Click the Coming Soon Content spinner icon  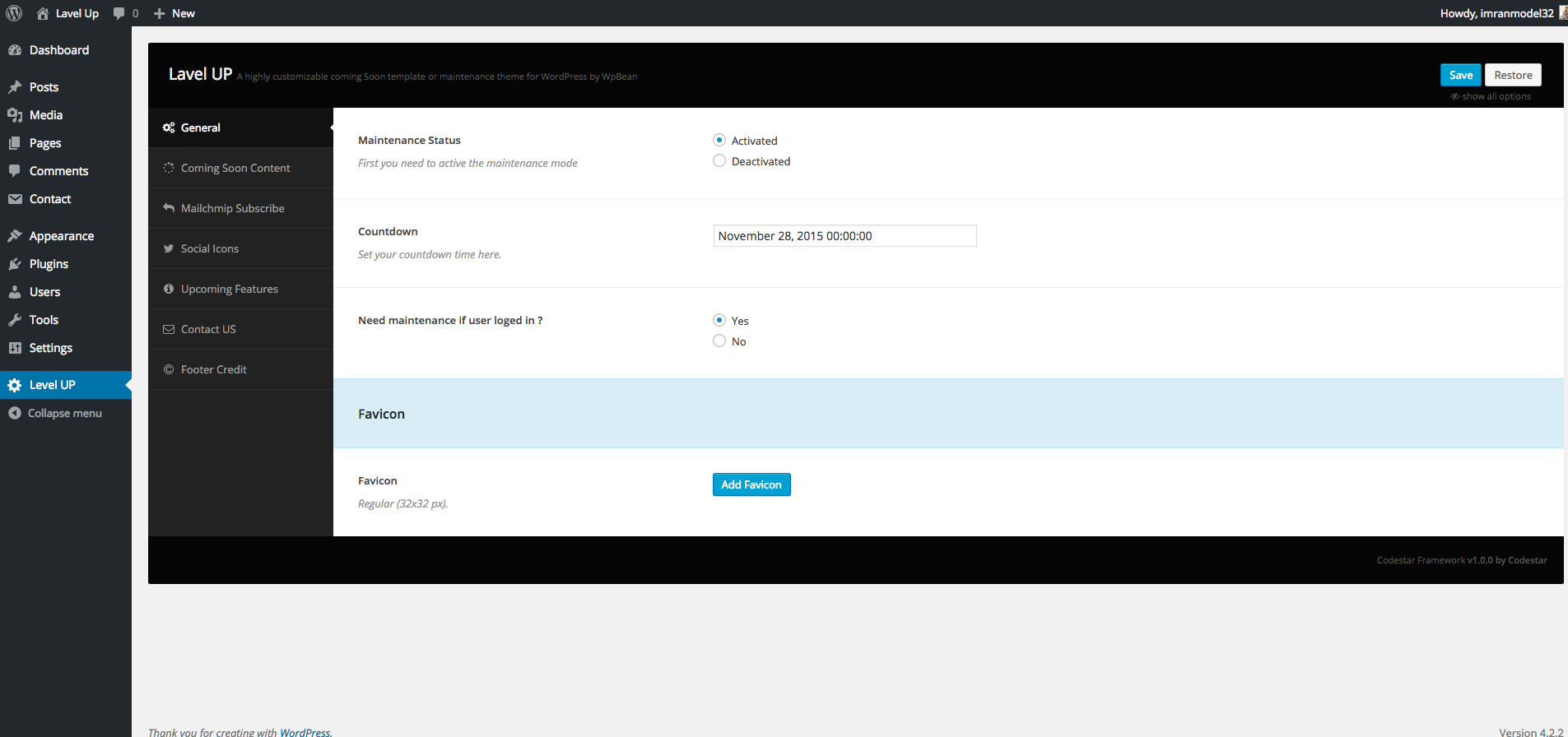[x=169, y=168]
